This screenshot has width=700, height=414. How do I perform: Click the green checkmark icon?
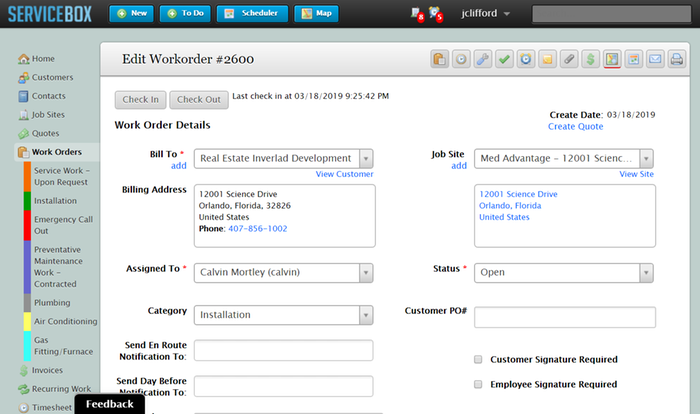(x=504, y=59)
